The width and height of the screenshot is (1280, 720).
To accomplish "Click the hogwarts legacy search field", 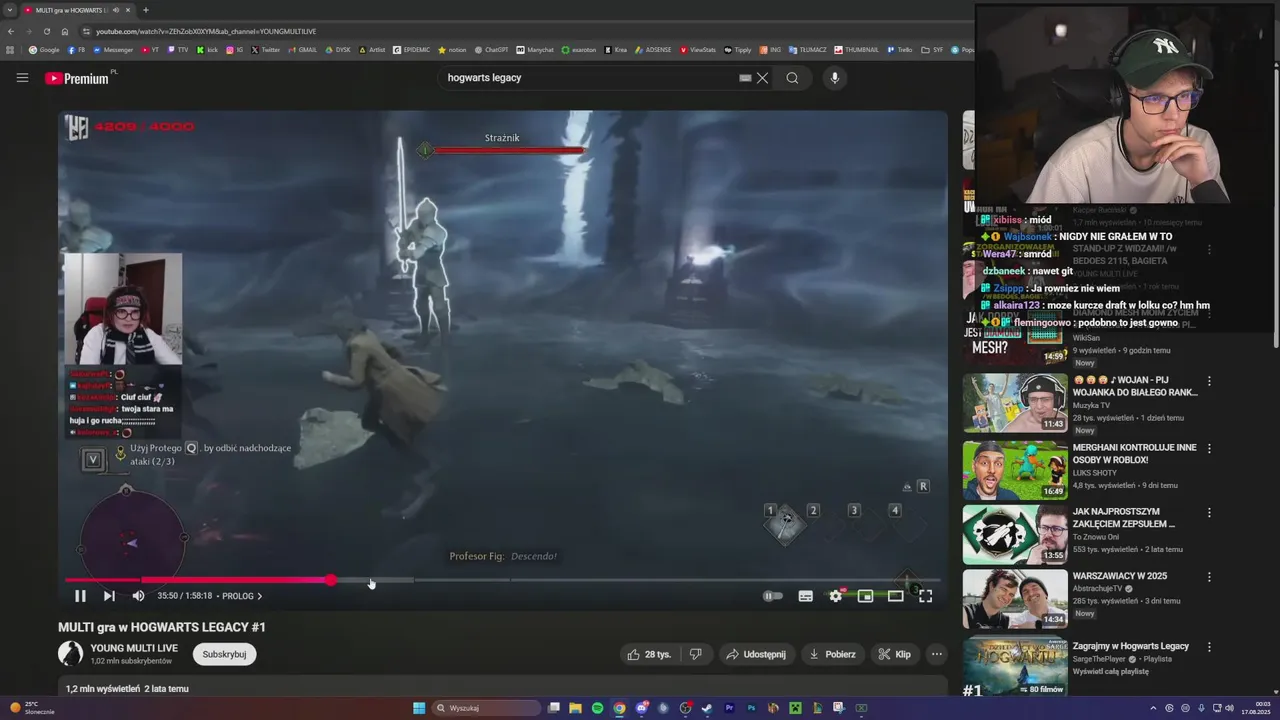I will coord(590,78).
